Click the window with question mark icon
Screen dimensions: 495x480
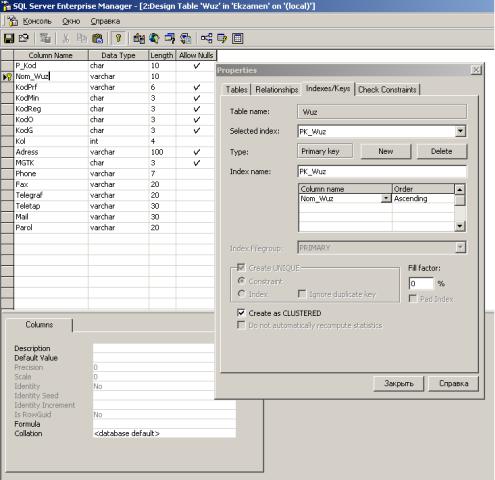coord(170,38)
